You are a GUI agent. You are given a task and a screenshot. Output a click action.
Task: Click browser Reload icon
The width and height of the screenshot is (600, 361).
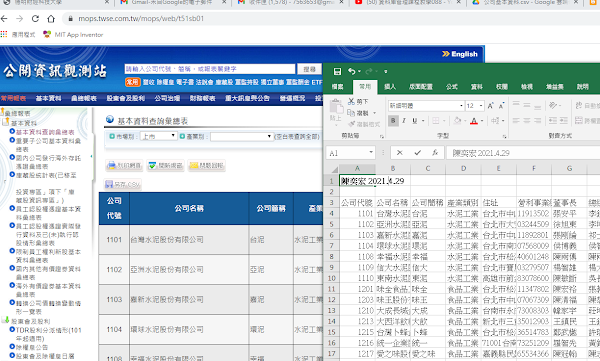[x=35, y=19]
